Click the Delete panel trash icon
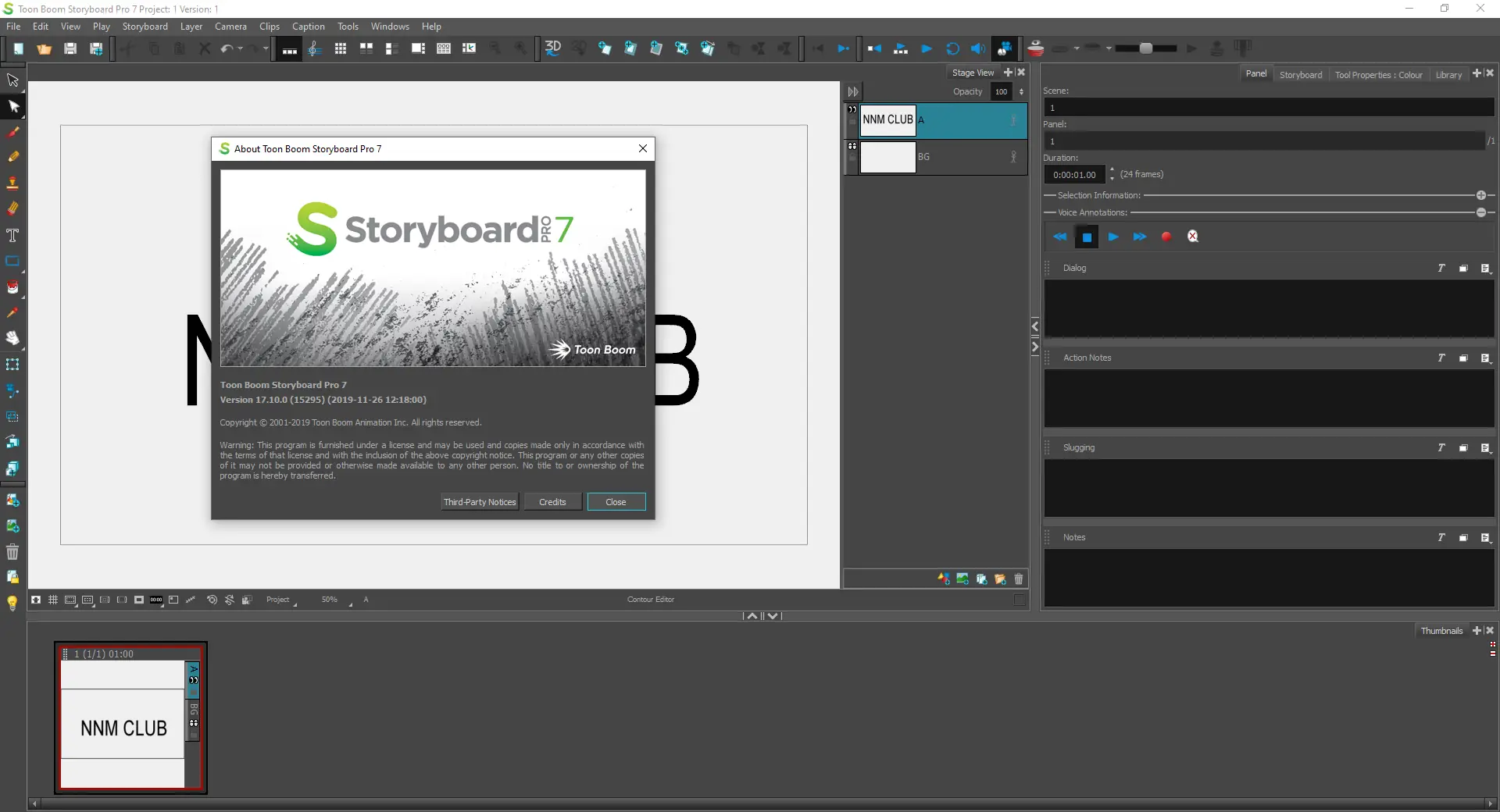 point(1019,579)
